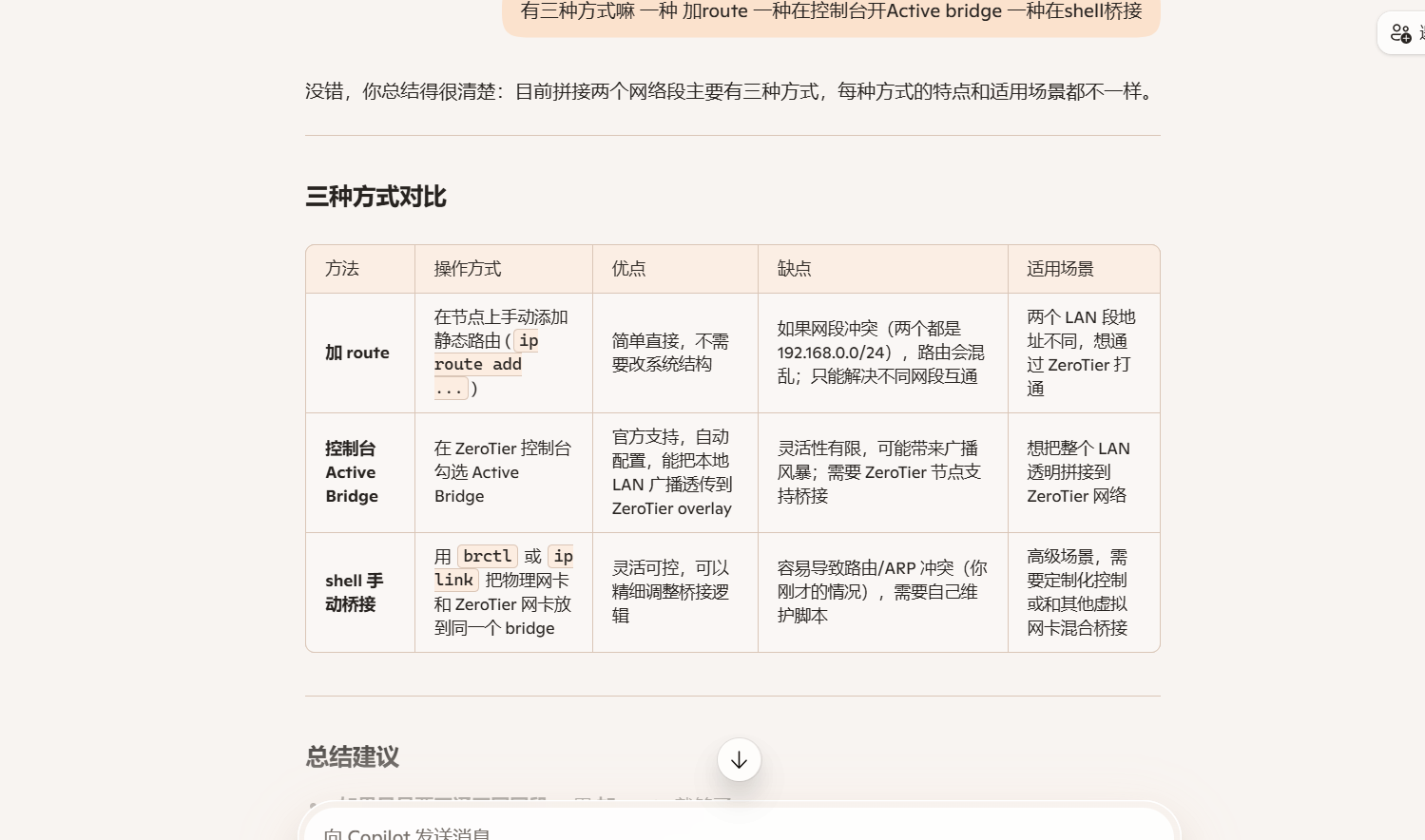Screen dimensions: 1425x840
Task: Click the user's message bubble about Active bridge
Action: click(831, 13)
